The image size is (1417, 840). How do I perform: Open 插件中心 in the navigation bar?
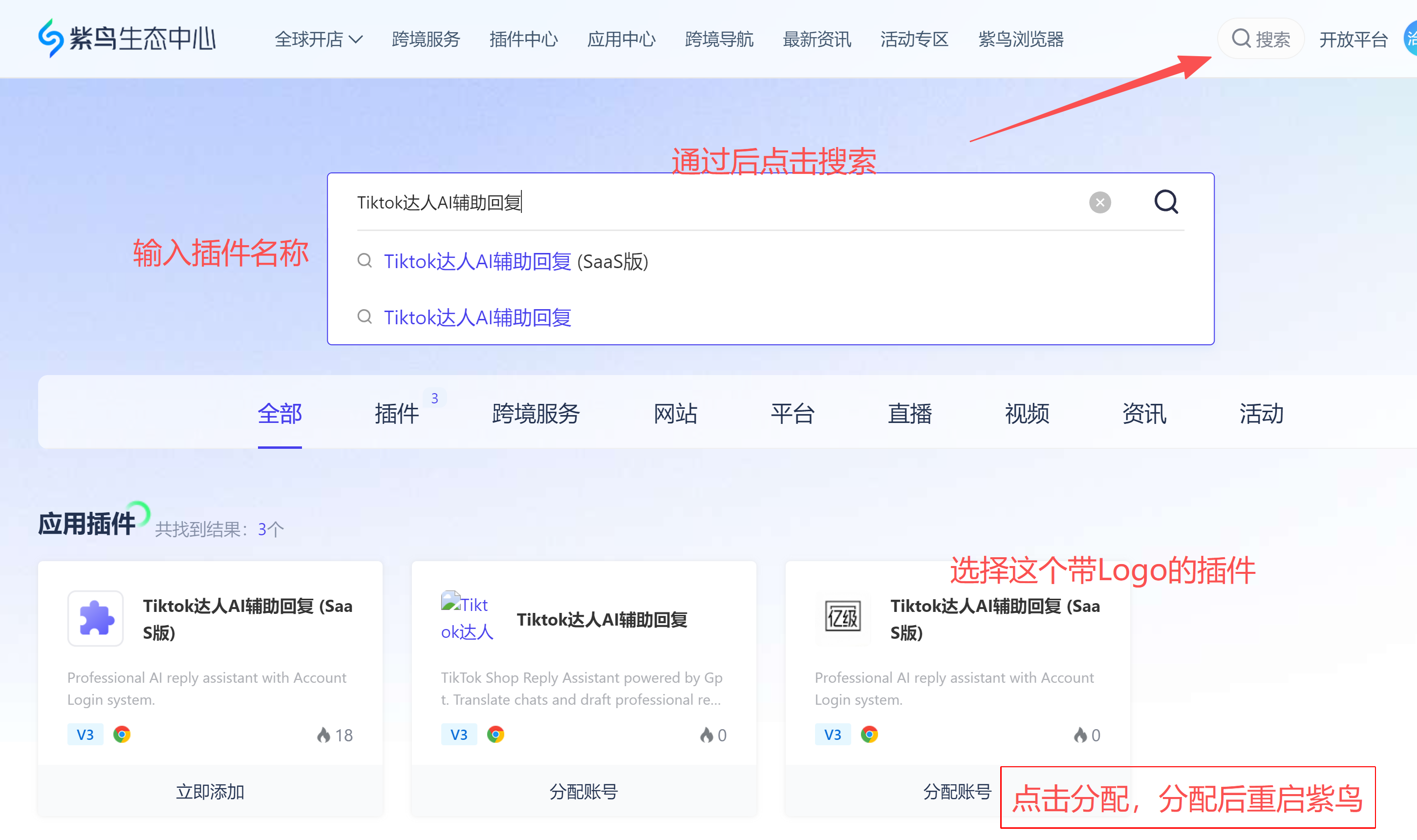(523, 39)
